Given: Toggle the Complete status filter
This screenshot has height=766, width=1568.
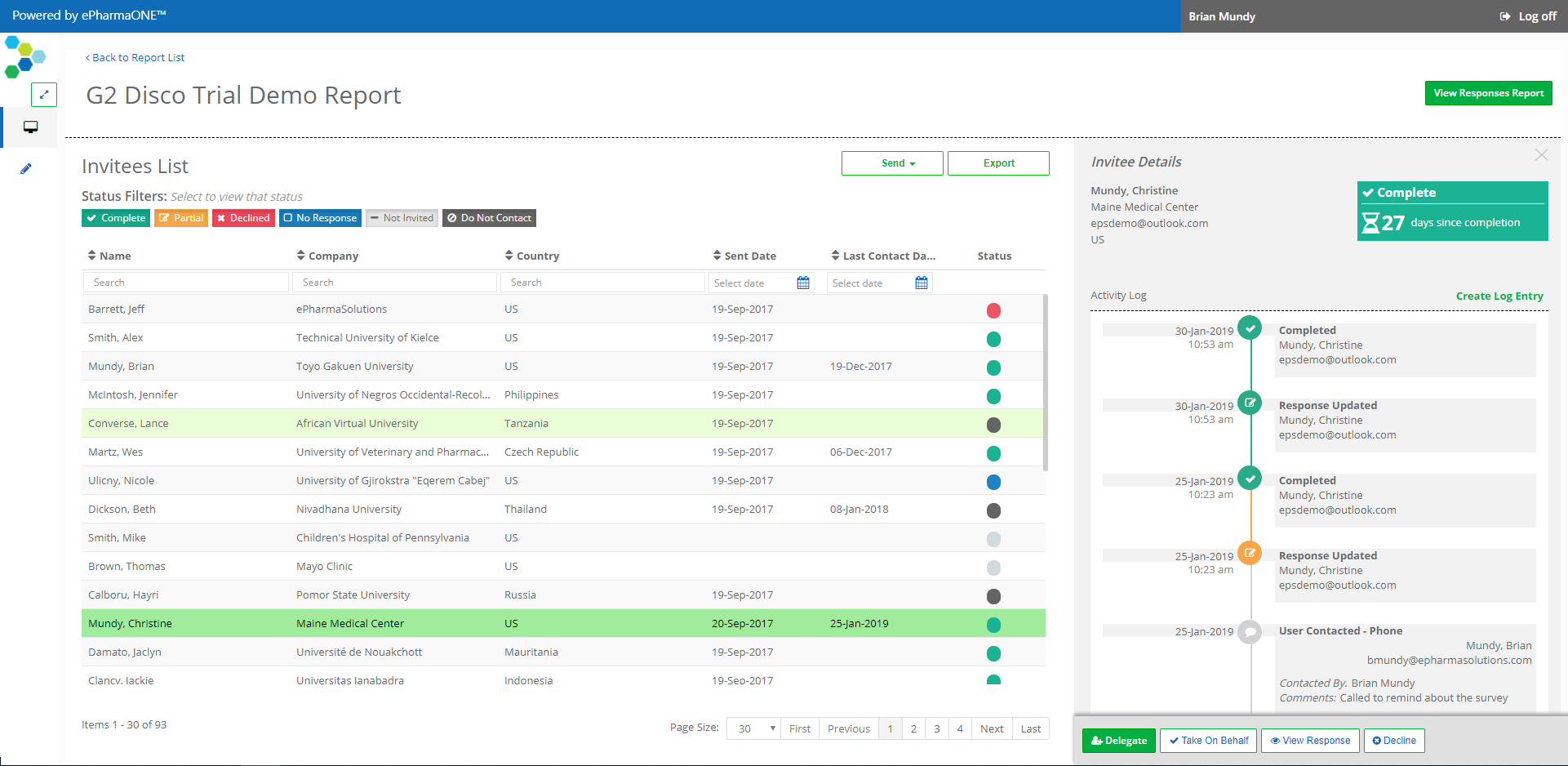Looking at the screenshot, I should click(116, 218).
